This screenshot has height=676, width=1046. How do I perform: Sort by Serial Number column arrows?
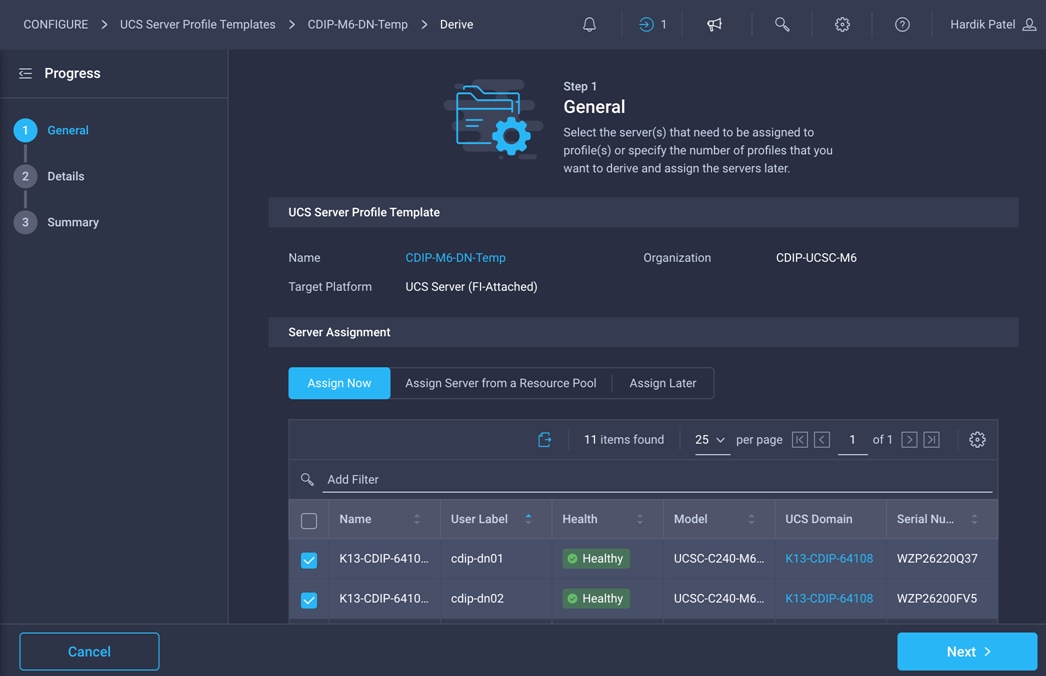(x=974, y=519)
